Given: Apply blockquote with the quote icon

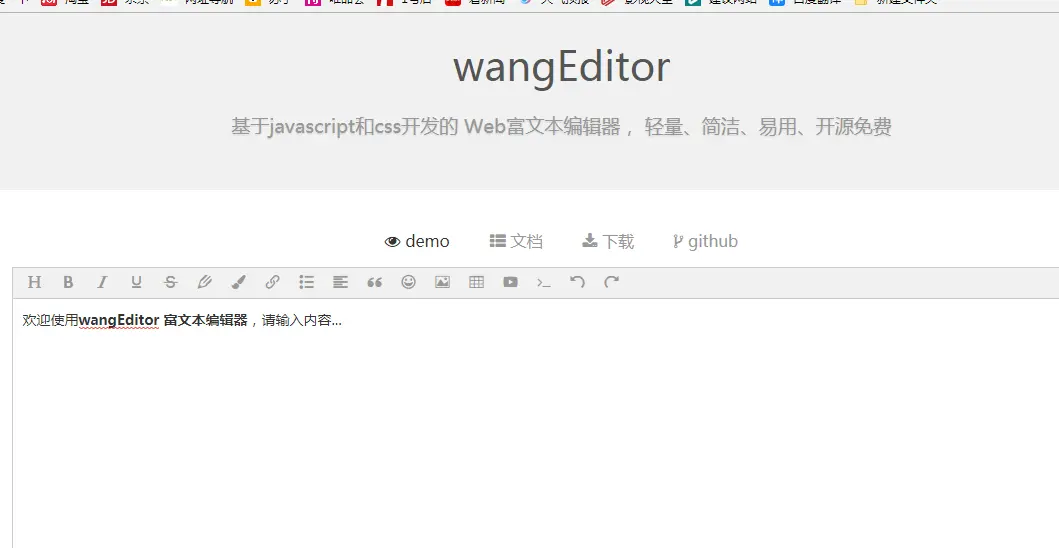Looking at the screenshot, I should [374, 282].
